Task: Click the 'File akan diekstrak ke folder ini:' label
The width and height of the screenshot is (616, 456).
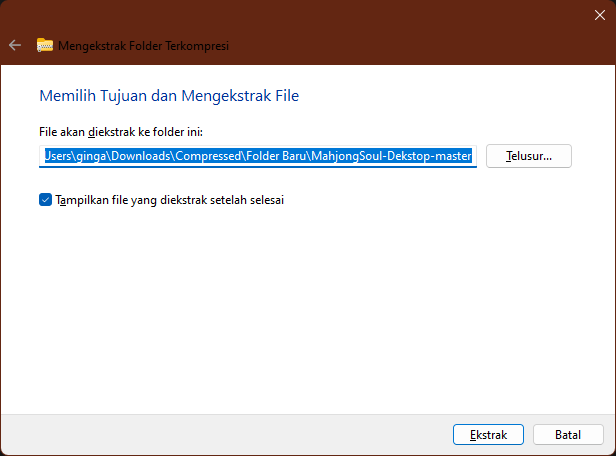Action: point(120,131)
